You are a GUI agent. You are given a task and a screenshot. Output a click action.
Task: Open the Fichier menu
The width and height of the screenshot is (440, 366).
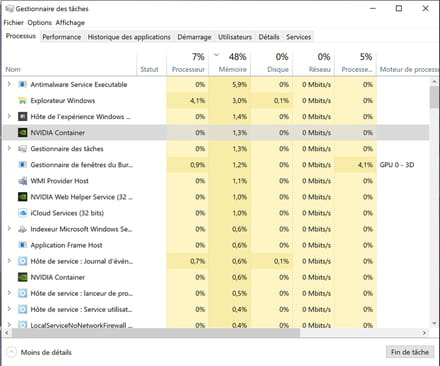[13, 23]
